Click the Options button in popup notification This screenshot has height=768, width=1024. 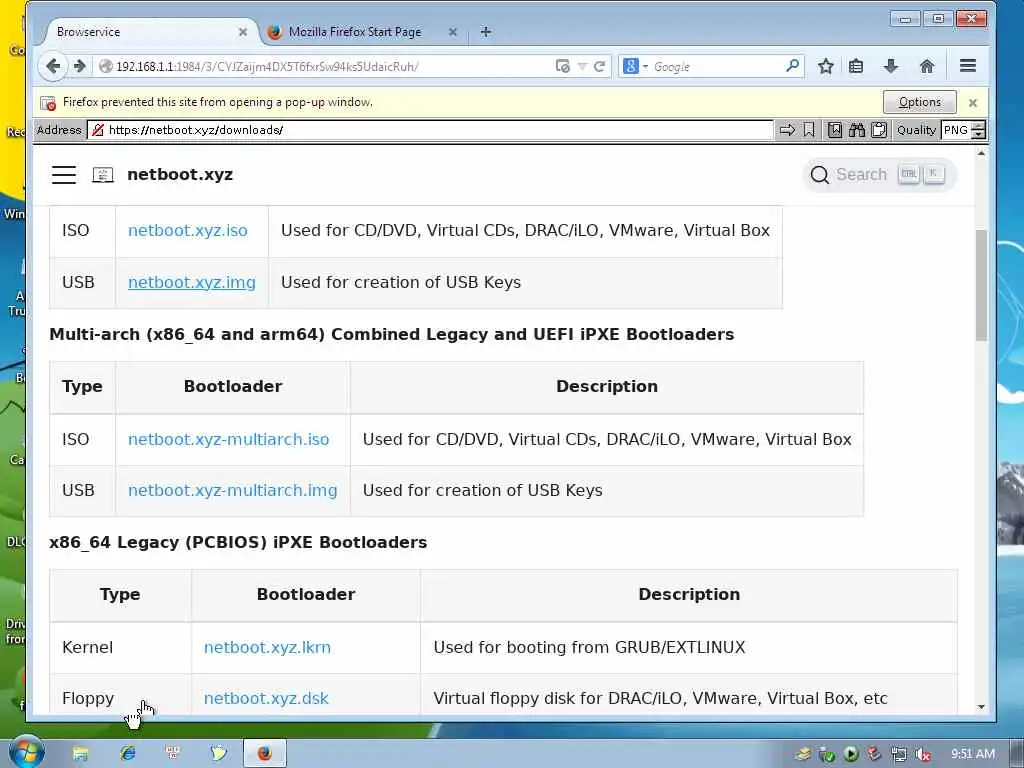coord(920,103)
